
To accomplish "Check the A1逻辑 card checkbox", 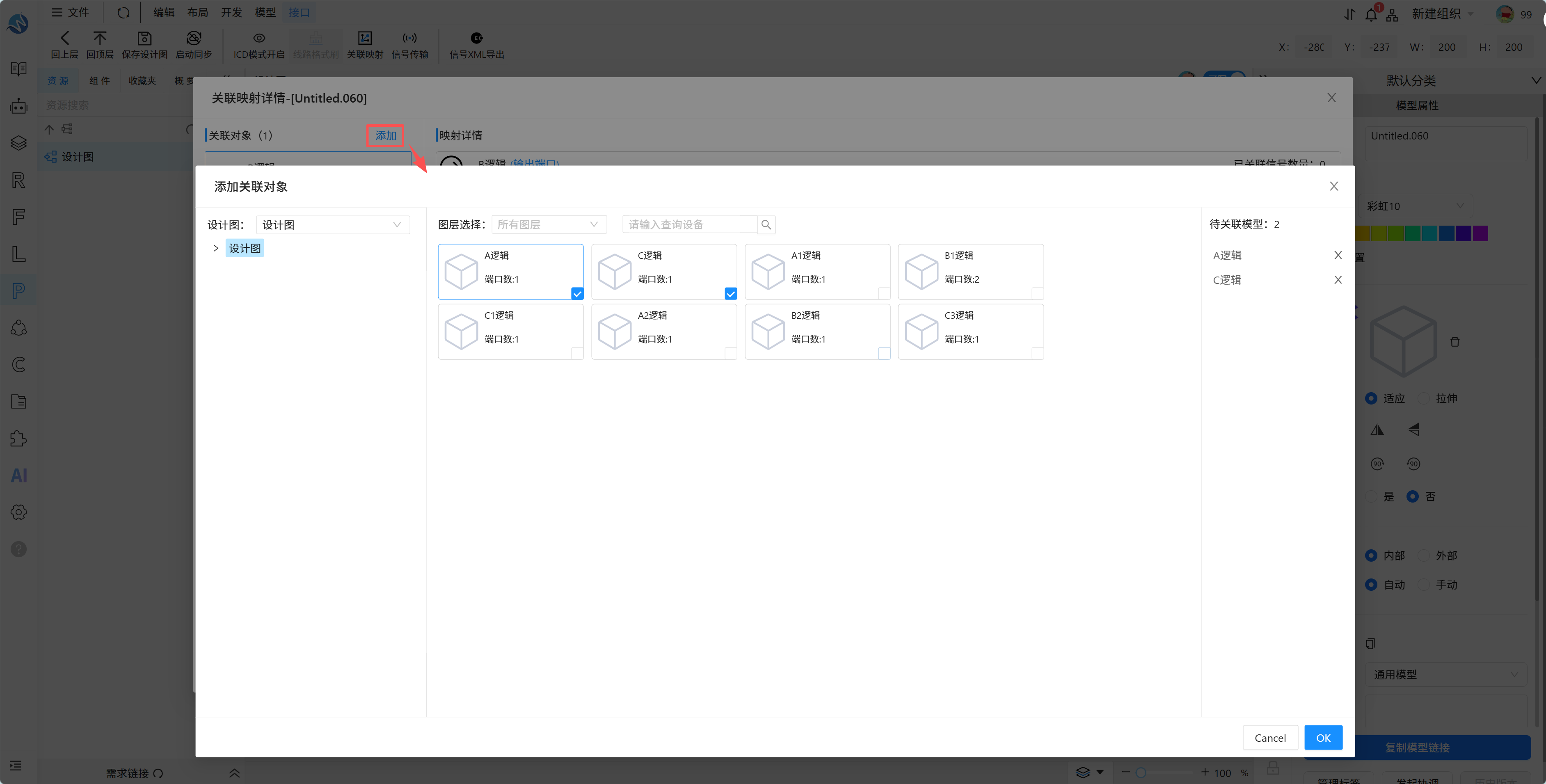I will coord(884,294).
